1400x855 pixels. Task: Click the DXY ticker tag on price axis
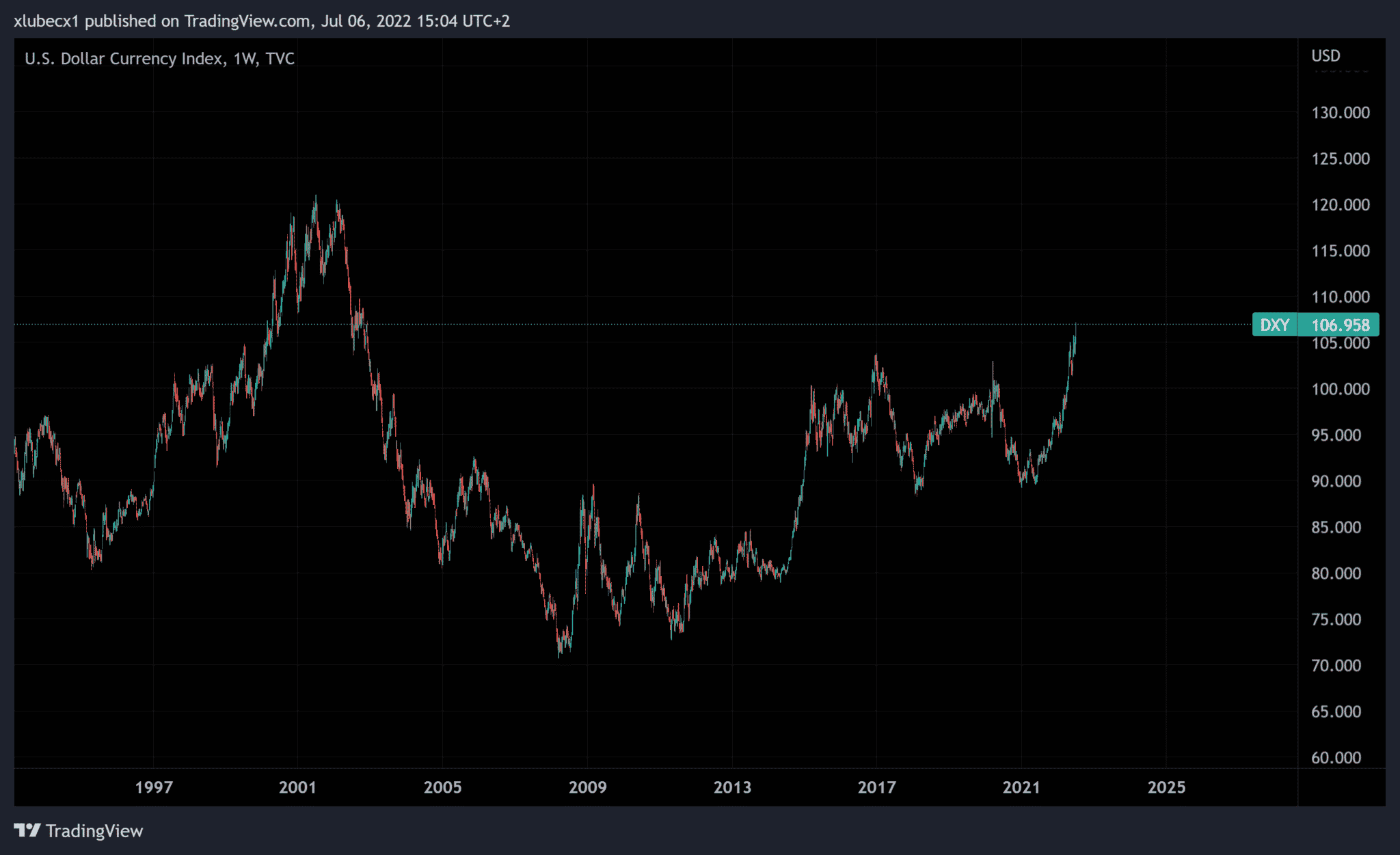pos(1274,325)
